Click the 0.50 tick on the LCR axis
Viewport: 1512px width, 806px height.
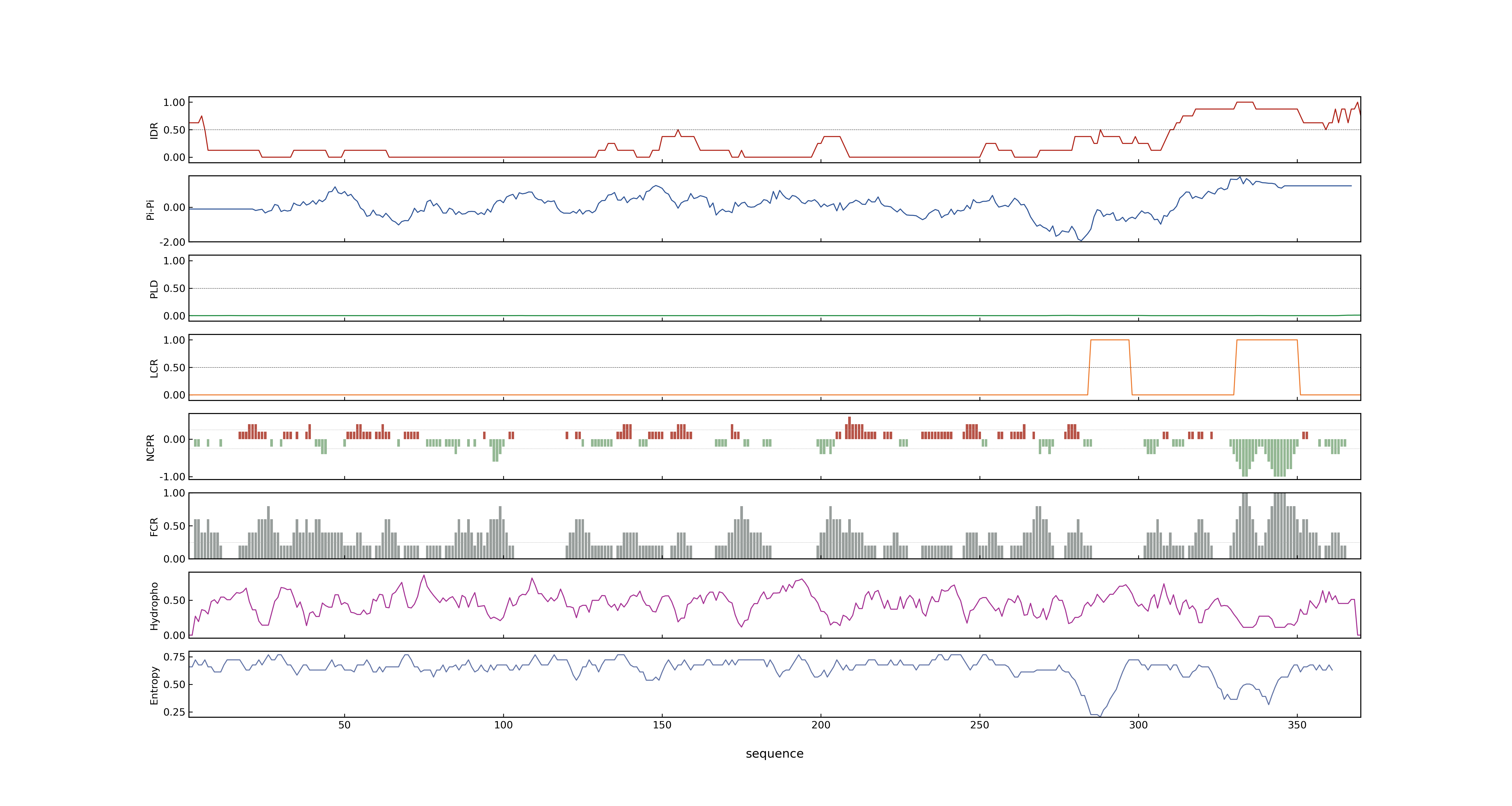point(174,368)
